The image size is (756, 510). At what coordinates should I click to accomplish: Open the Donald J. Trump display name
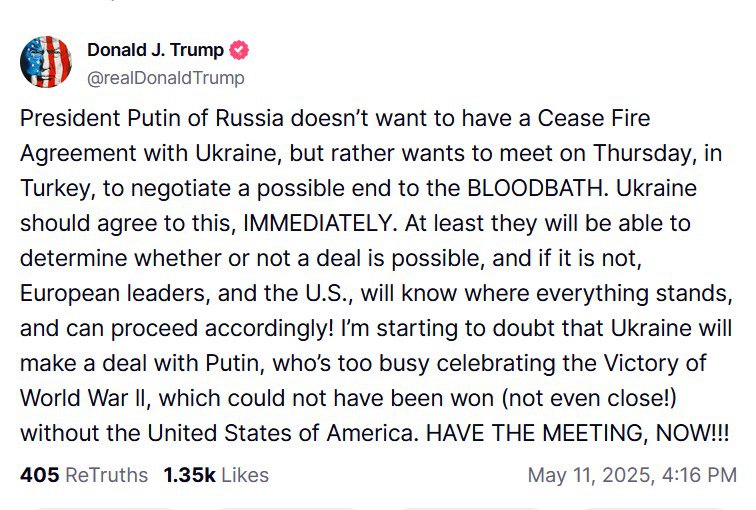(x=156, y=50)
